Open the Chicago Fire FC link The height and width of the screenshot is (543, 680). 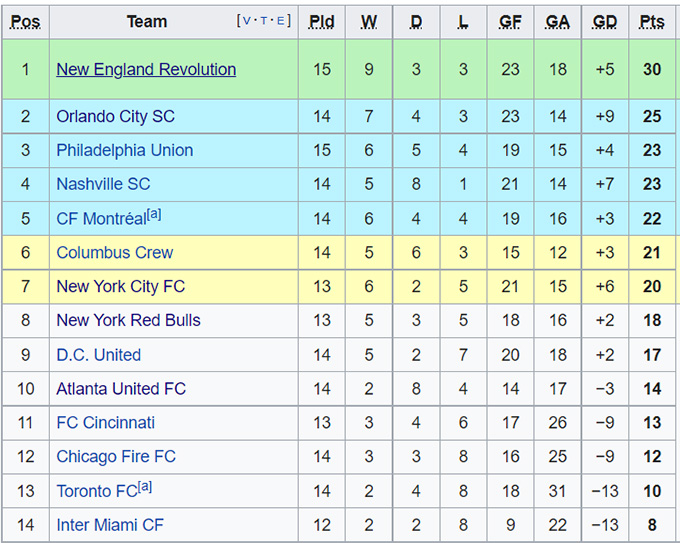pos(115,457)
